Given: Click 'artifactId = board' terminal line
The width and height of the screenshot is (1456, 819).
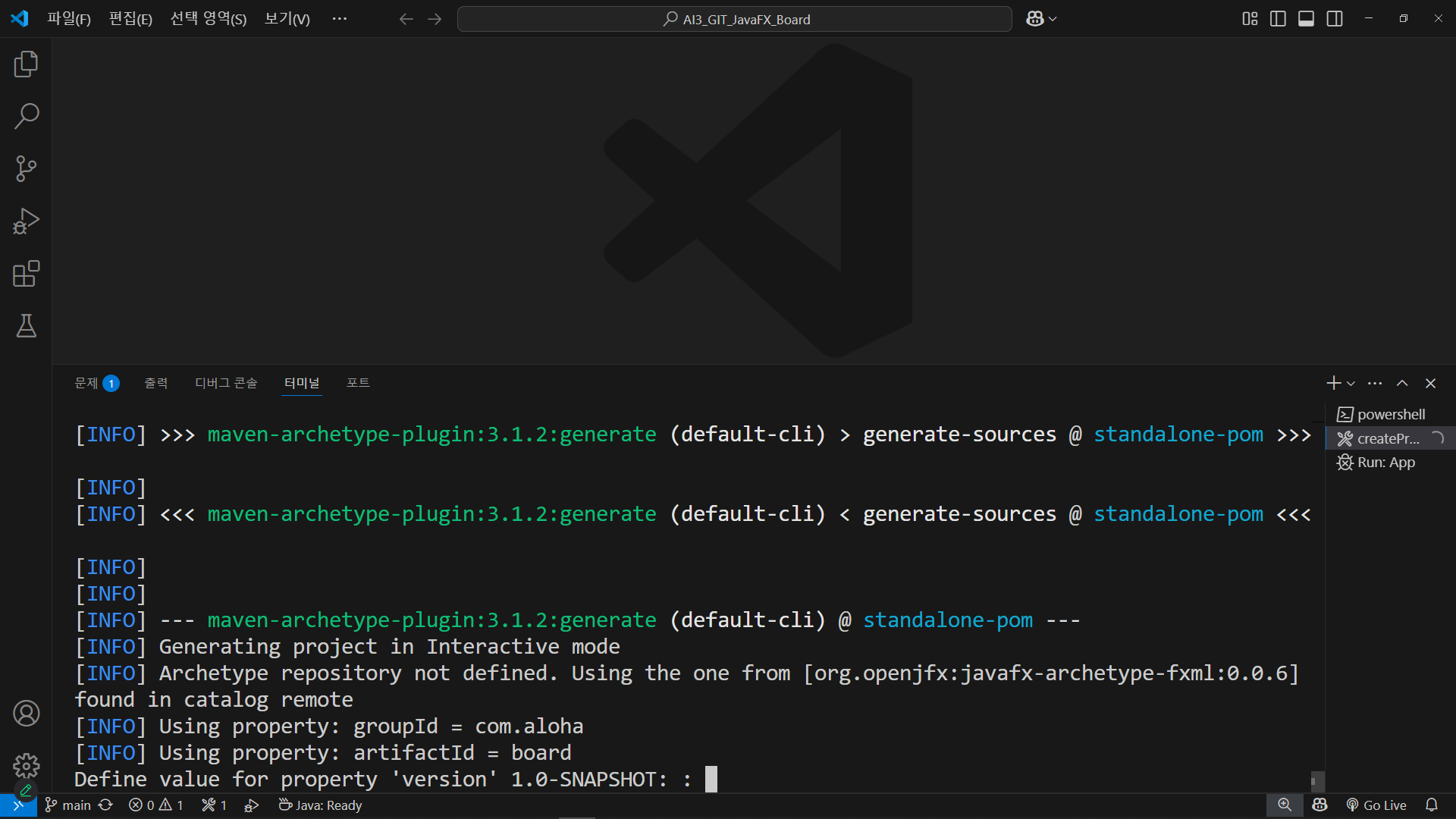Looking at the screenshot, I should 462,752.
